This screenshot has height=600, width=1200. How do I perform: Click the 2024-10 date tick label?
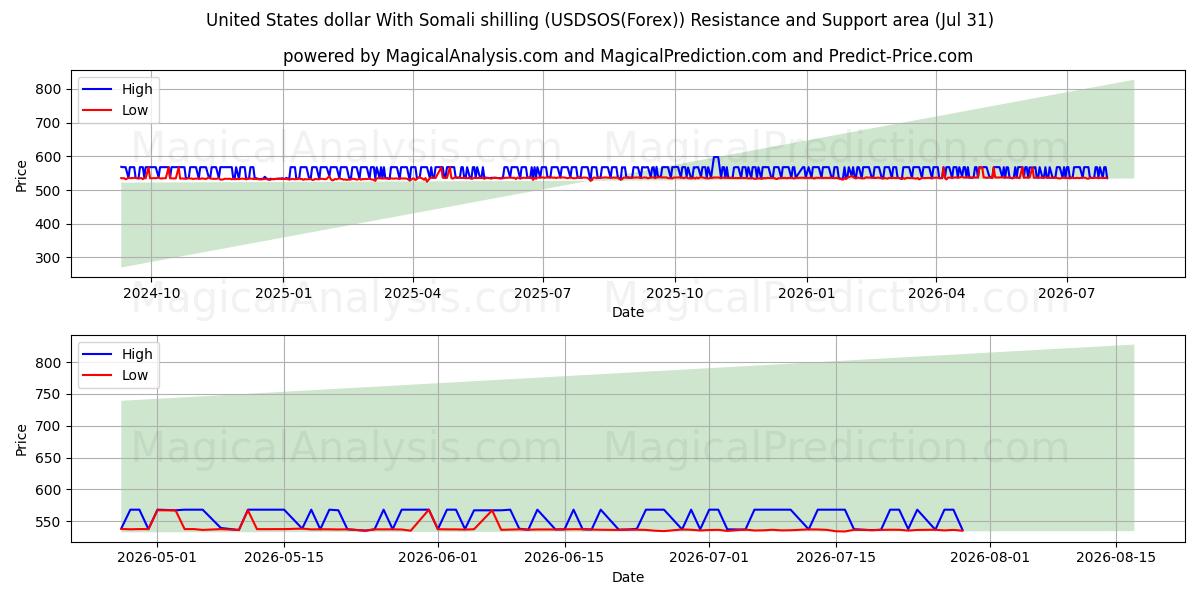151,294
